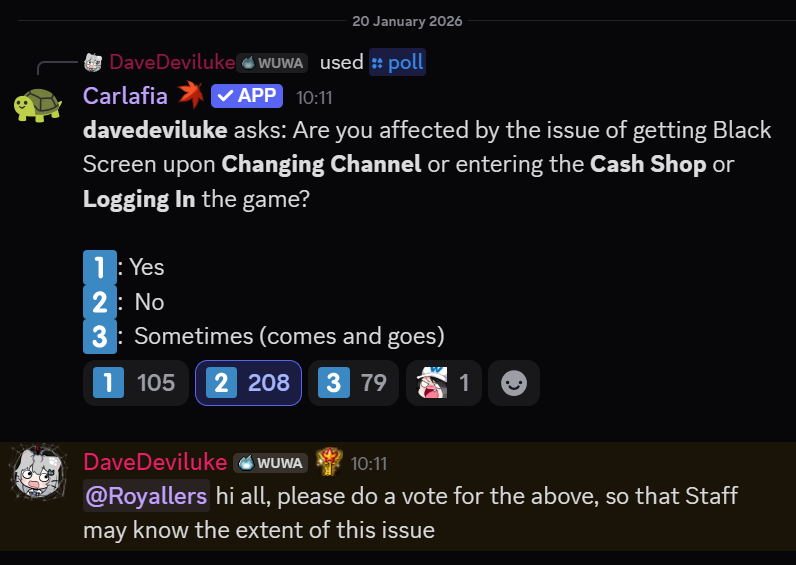Screen dimensions: 796x565
Task: Open Carlafia's user profile from username
Action: 126,96
